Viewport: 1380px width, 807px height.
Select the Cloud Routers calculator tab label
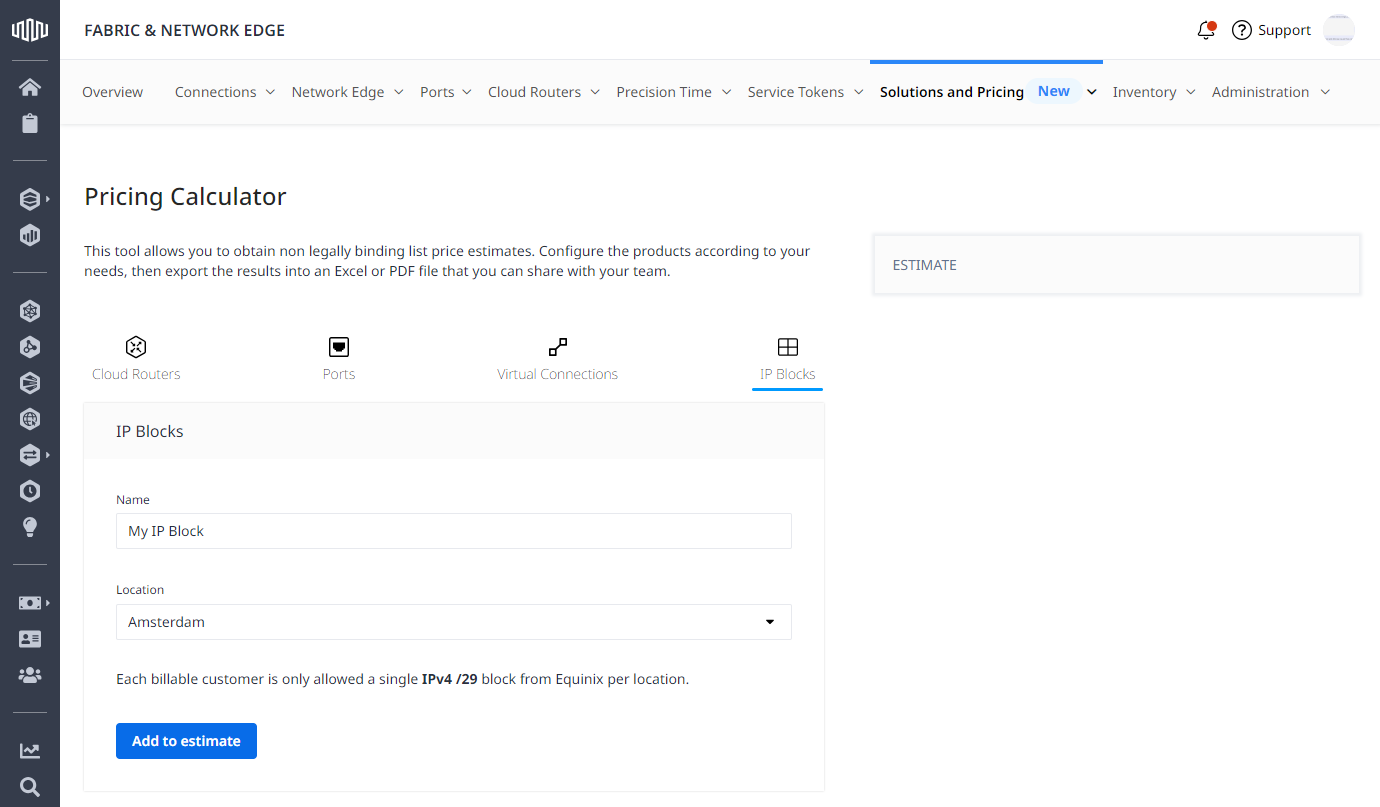136,374
